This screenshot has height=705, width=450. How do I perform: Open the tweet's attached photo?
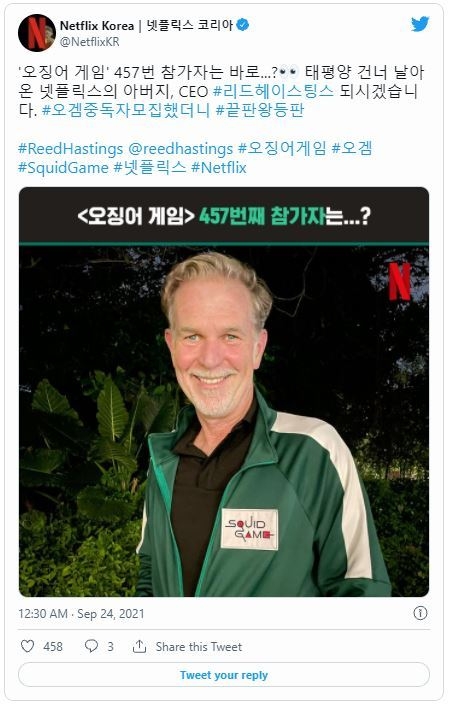224,392
